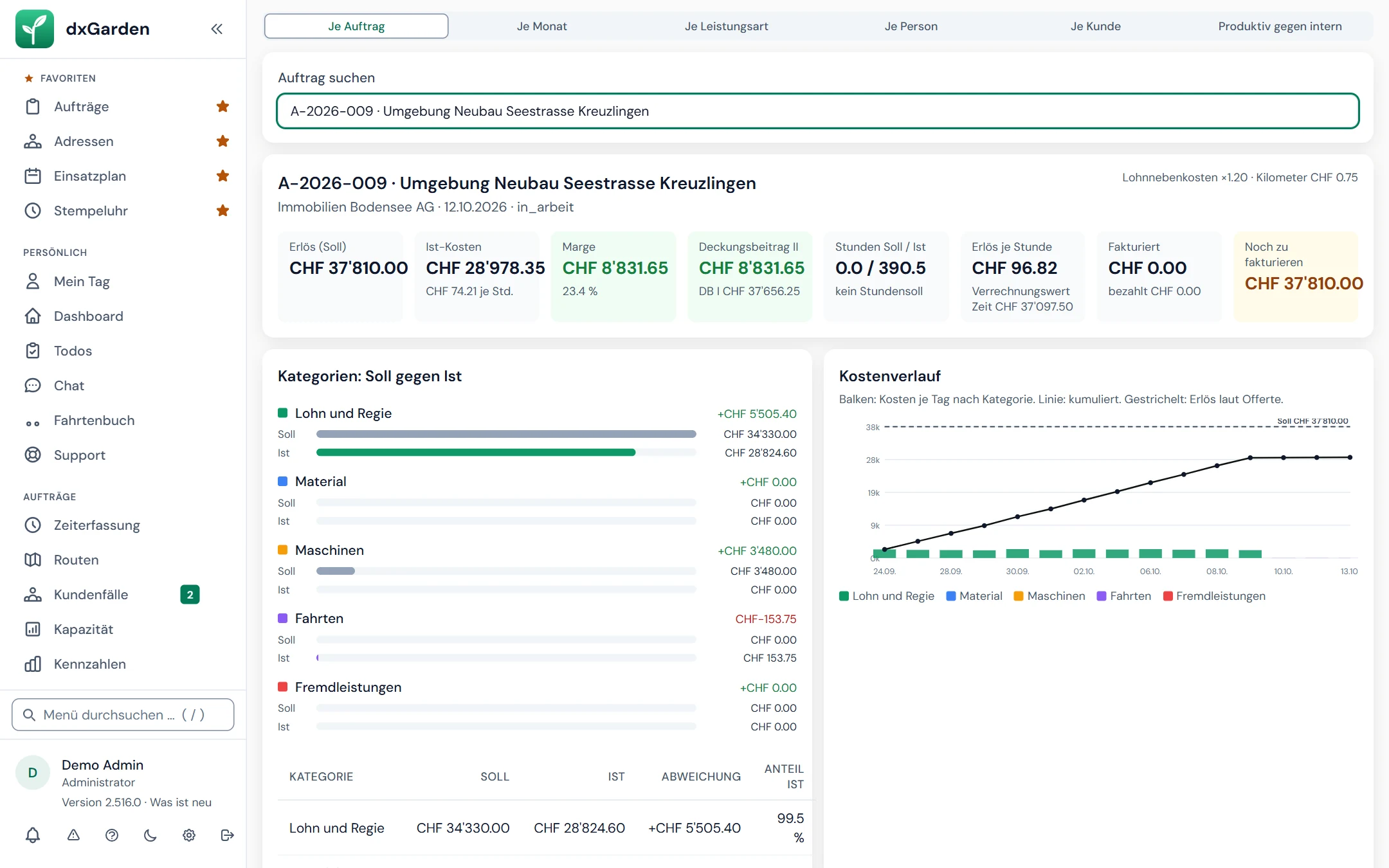The height and width of the screenshot is (868, 1389).
Task: Unfavorite Stempeluhr by clicking its star
Action: click(223, 211)
